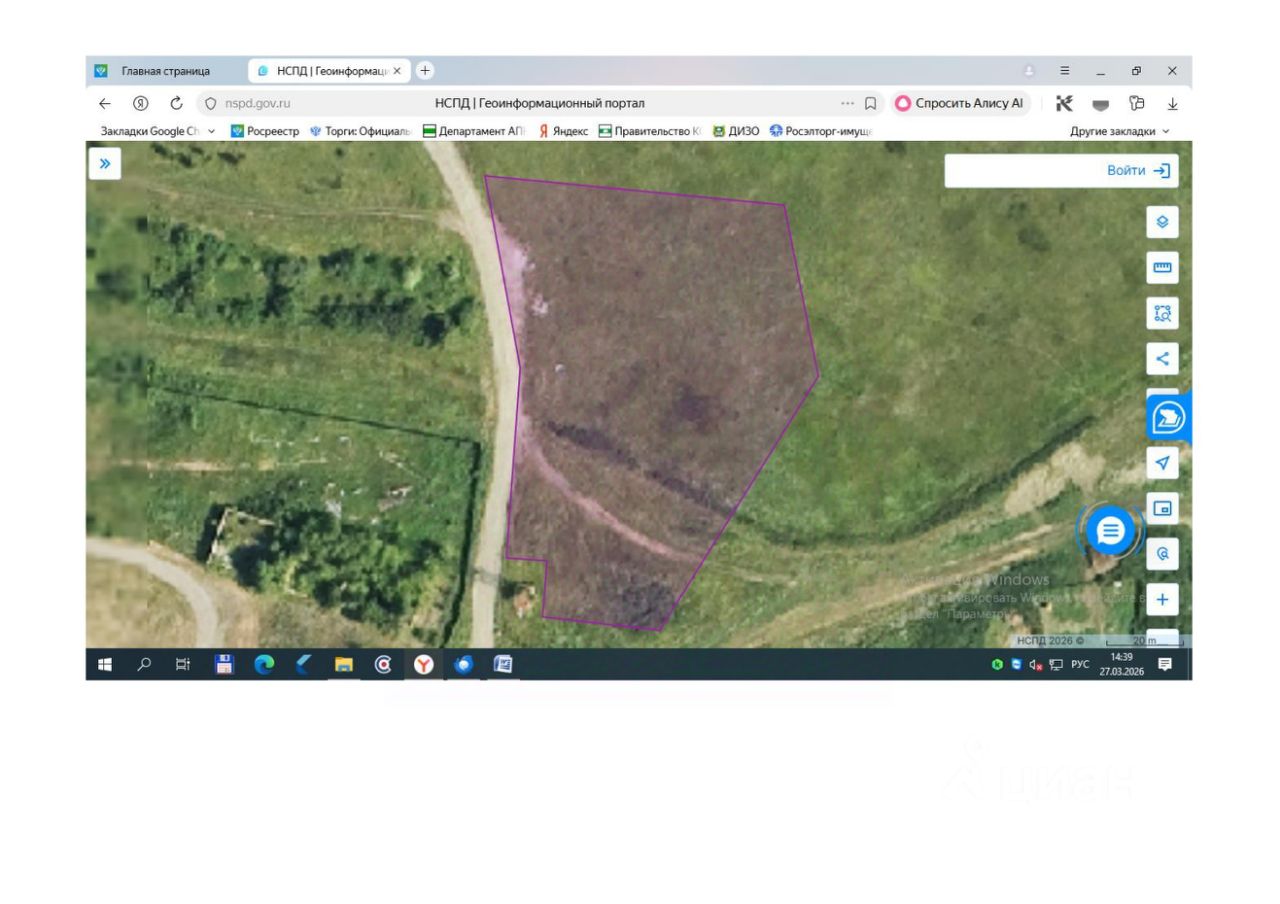Open File Explorer from taskbar
Viewport: 1280px width, 904px height.
point(343,664)
